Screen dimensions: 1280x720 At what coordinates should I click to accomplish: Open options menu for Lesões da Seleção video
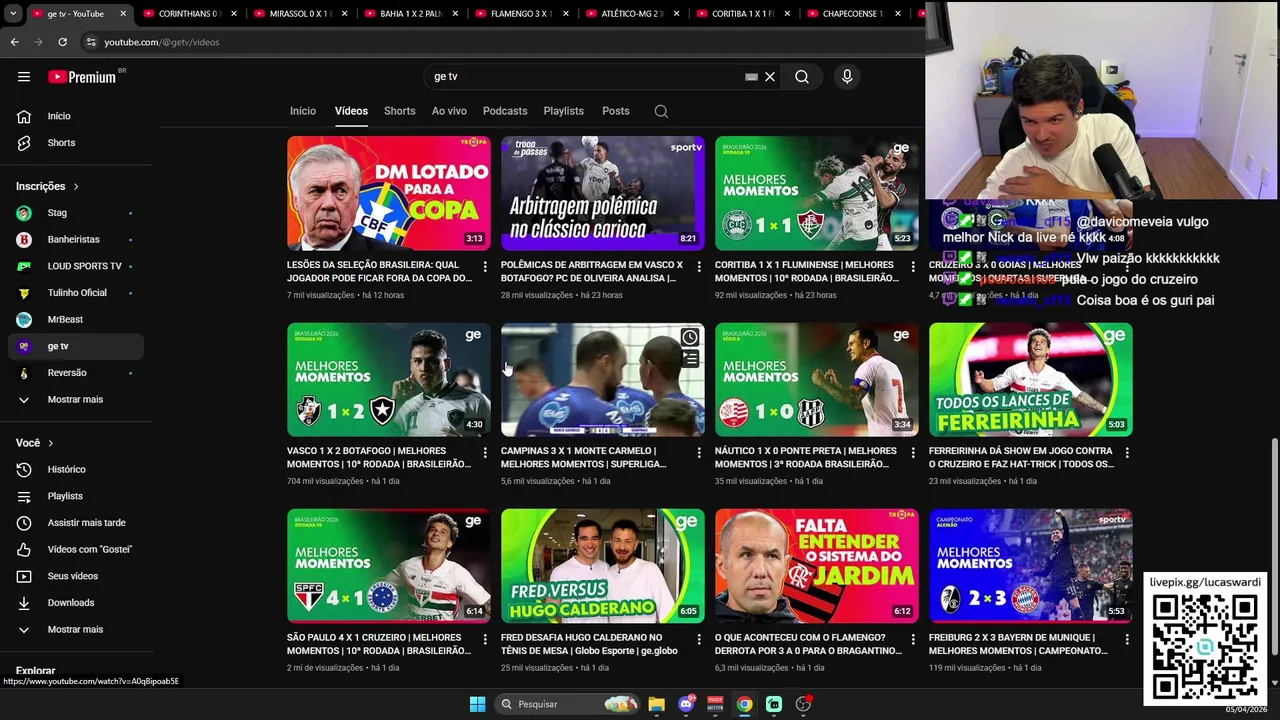point(485,267)
